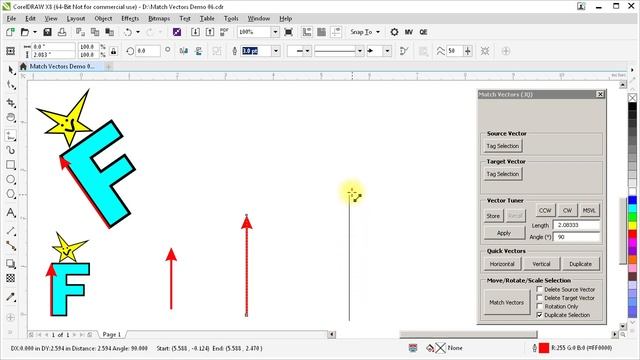Open the start arrowhead dropdown
This screenshot has height=360, width=640.
(308, 51)
